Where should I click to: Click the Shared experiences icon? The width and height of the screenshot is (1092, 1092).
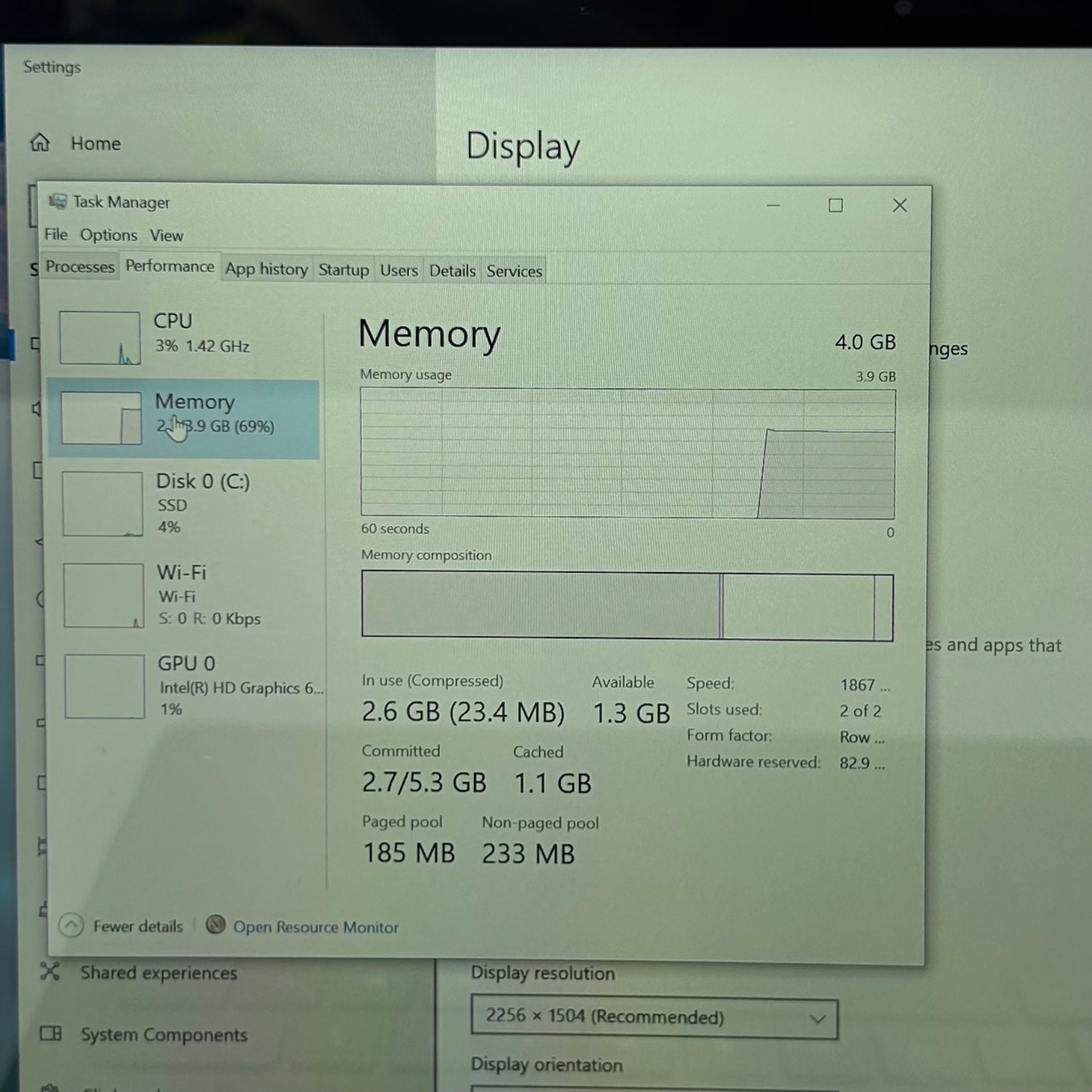click(50, 971)
